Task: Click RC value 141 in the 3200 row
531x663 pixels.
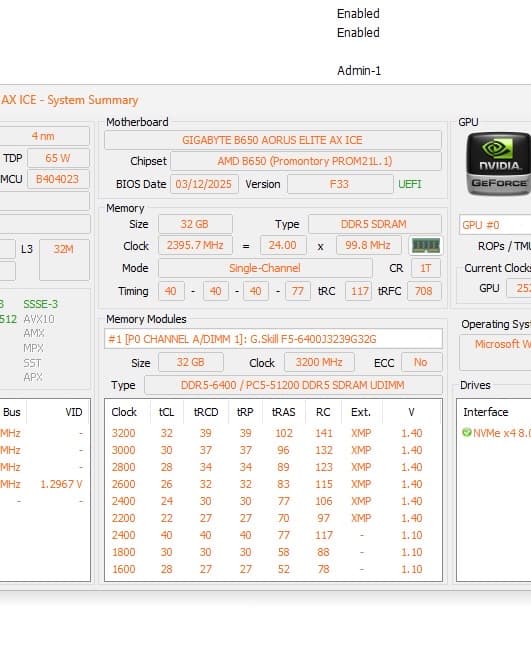Action: pos(324,433)
